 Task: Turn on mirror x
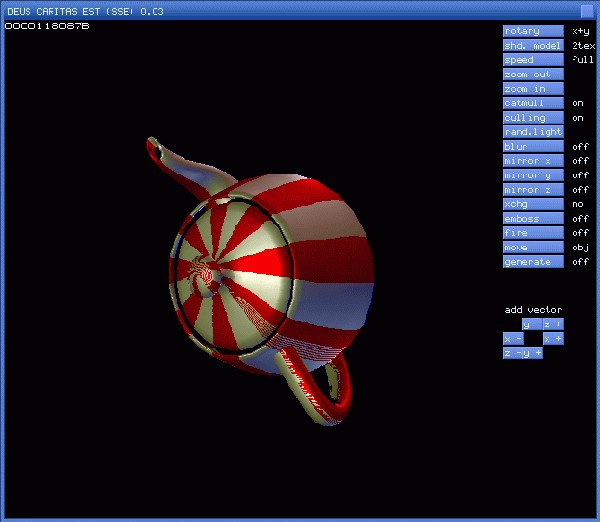click(x=532, y=161)
